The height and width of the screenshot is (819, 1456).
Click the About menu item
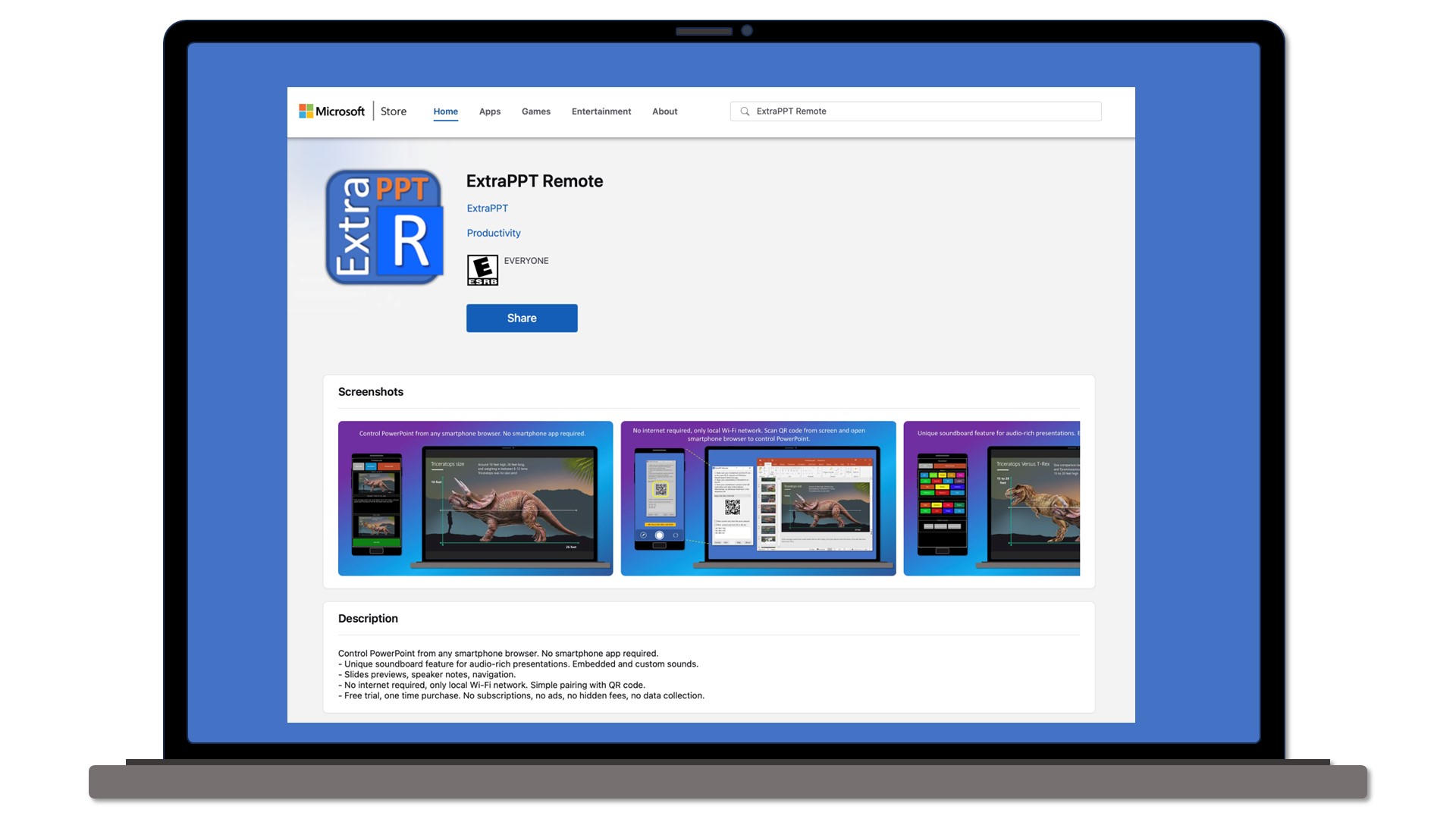[x=664, y=111]
